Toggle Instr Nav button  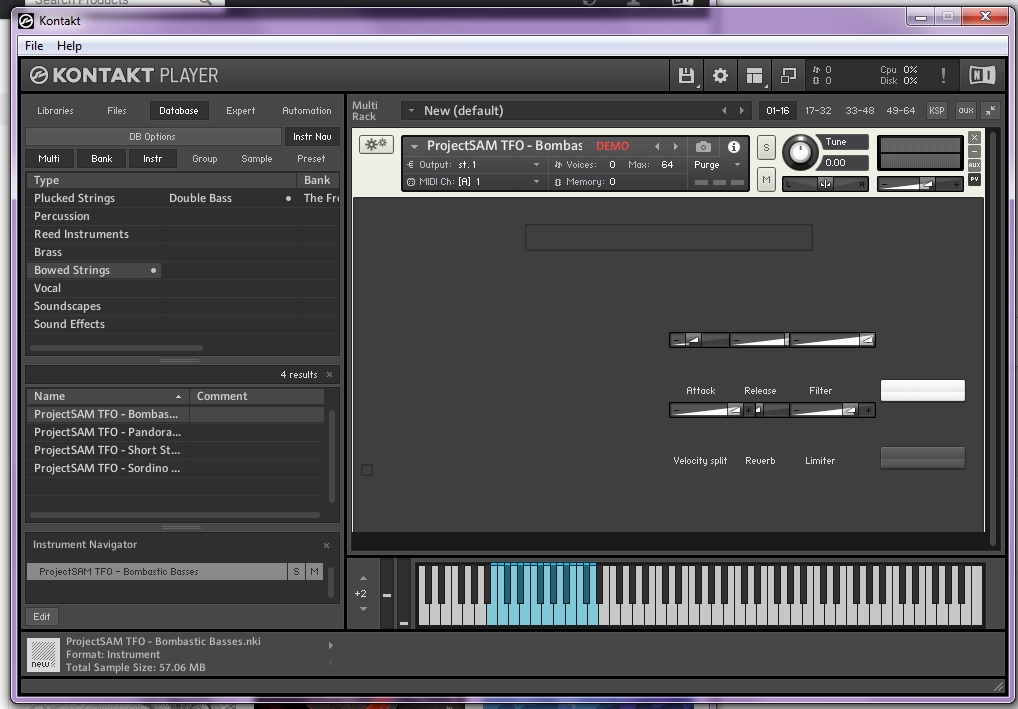point(312,136)
